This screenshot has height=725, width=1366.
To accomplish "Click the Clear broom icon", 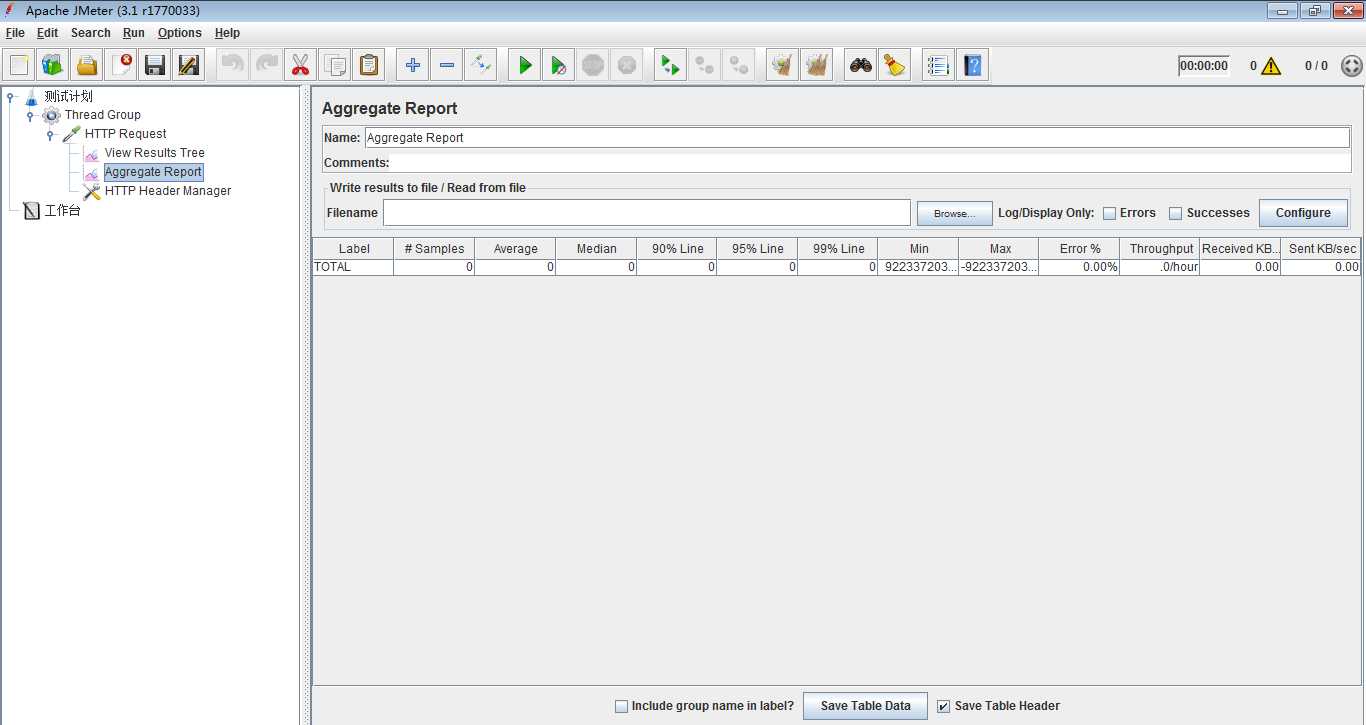I will (783, 66).
